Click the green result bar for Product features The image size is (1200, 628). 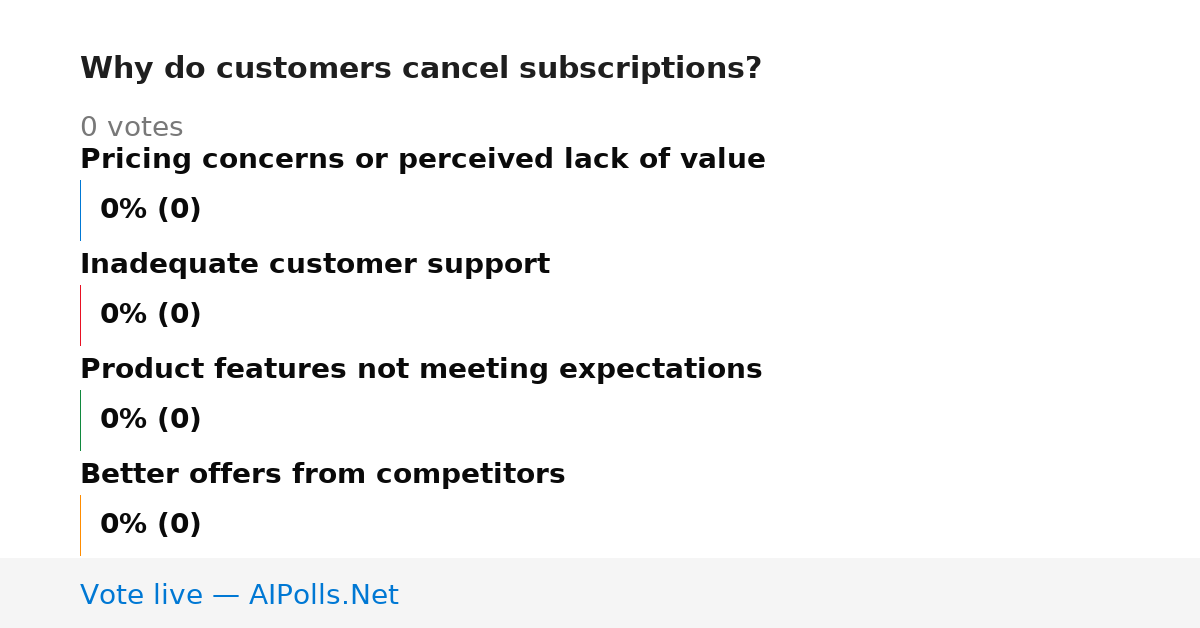(x=80, y=420)
